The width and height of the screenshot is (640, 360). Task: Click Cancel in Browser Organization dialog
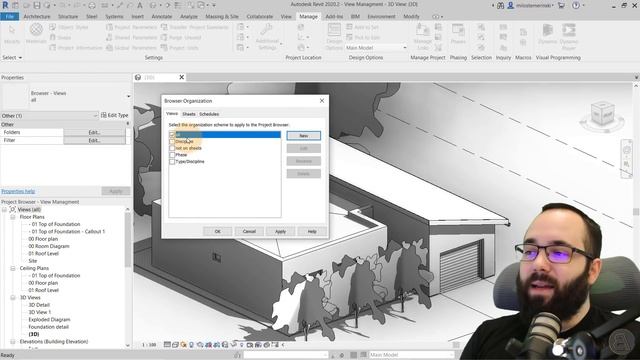(249, 231)
